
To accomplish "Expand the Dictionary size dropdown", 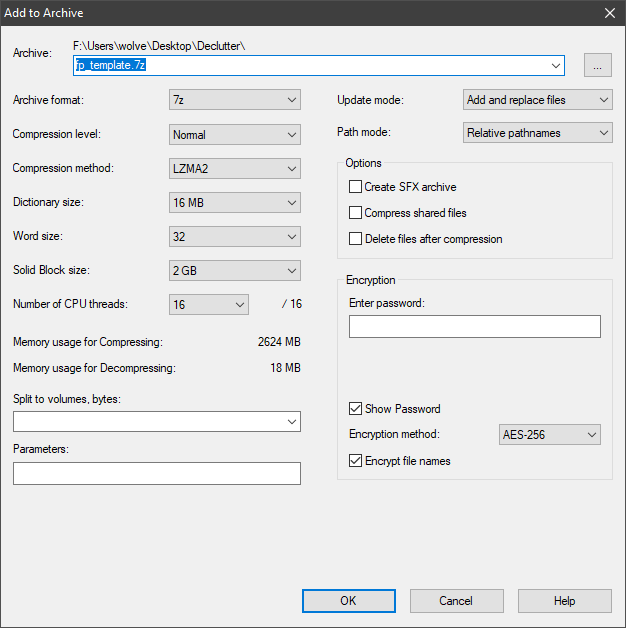I will point(235,203).
